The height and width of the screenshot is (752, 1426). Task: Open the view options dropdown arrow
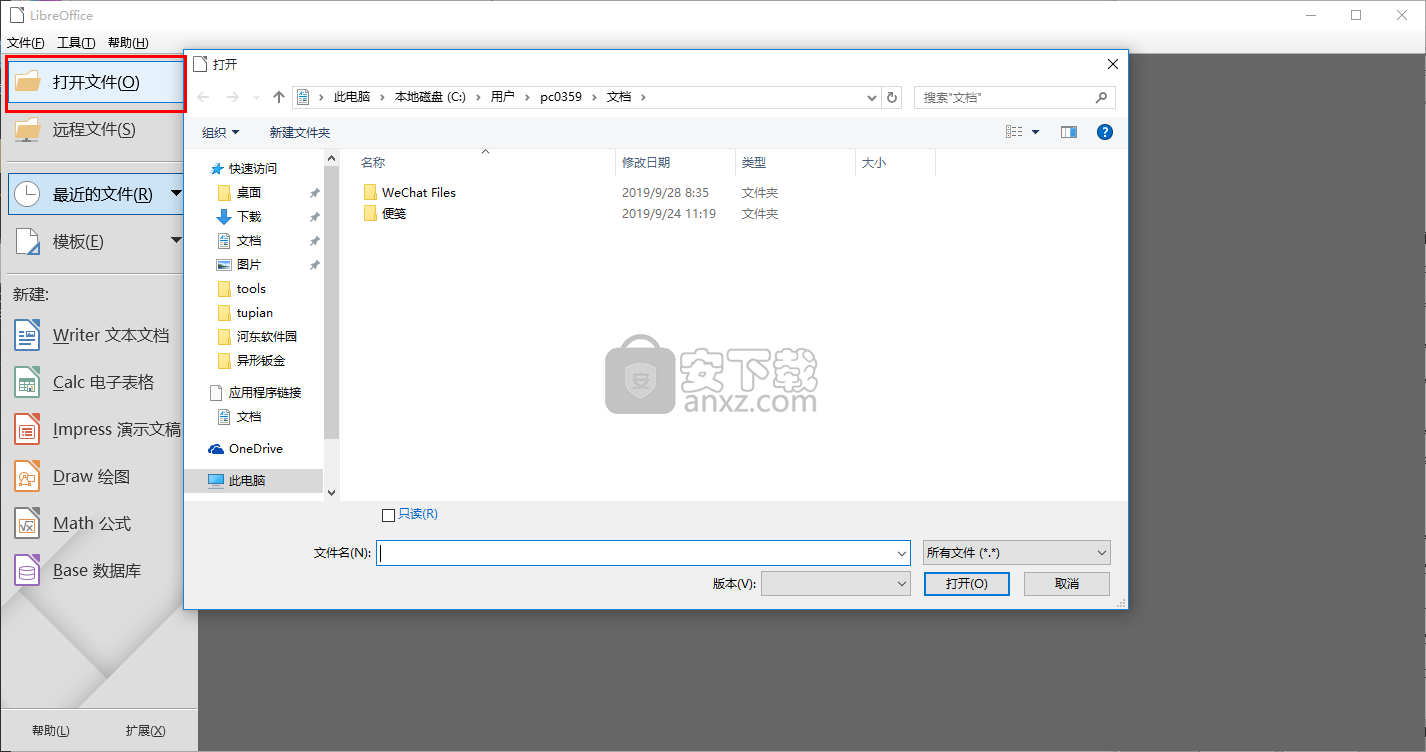pyautogui.click(x=1035, y=132)
